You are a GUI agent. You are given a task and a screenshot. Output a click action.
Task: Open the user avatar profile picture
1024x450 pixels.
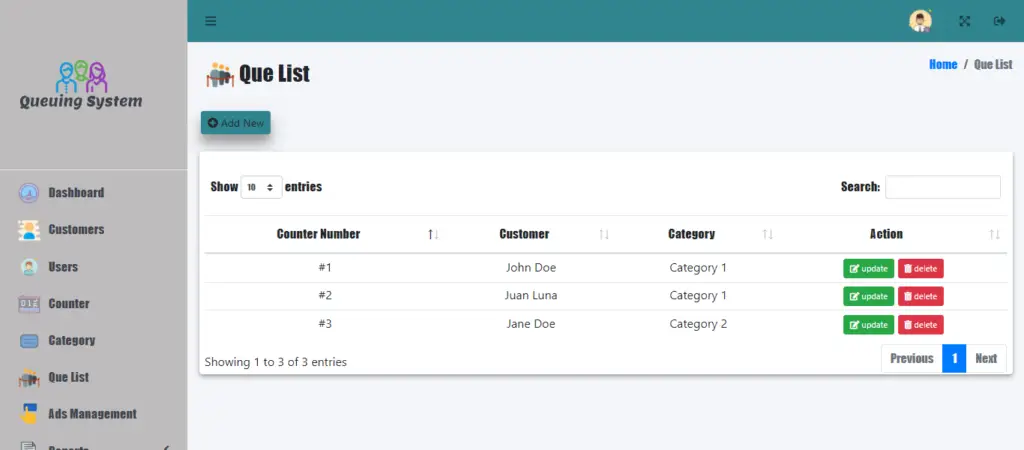click(920, 21)
